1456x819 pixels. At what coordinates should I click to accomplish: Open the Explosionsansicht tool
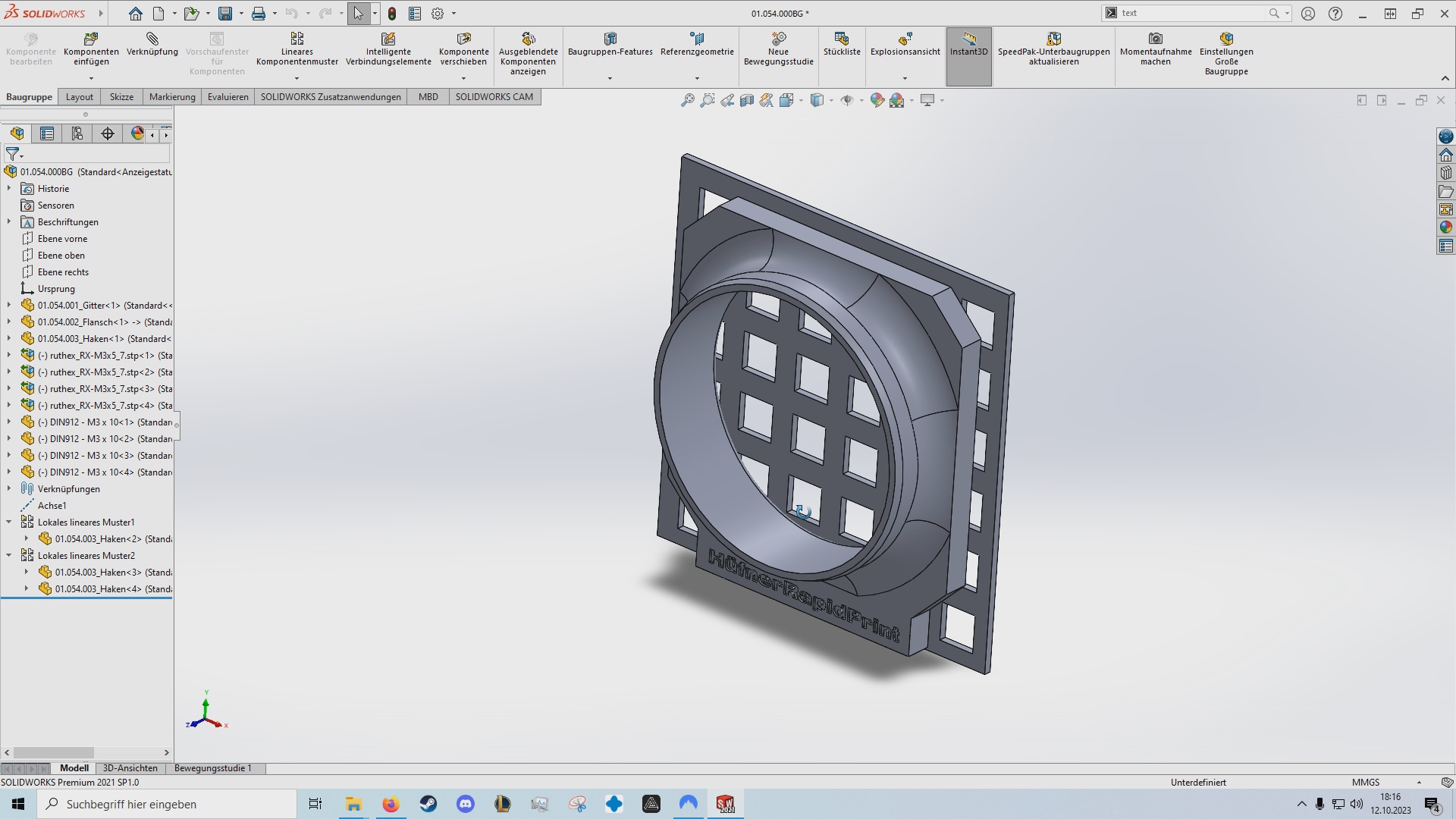coord(905,39)
